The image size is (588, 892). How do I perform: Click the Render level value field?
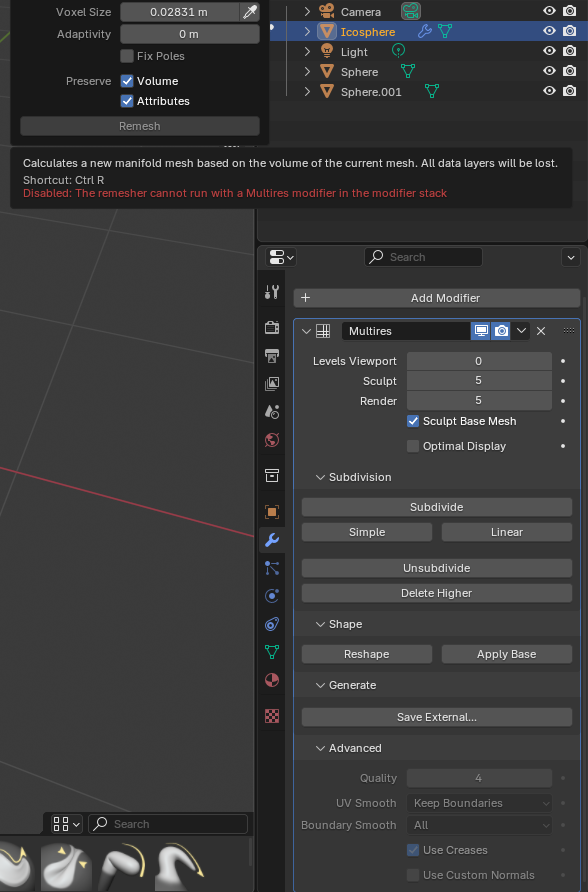479,400
